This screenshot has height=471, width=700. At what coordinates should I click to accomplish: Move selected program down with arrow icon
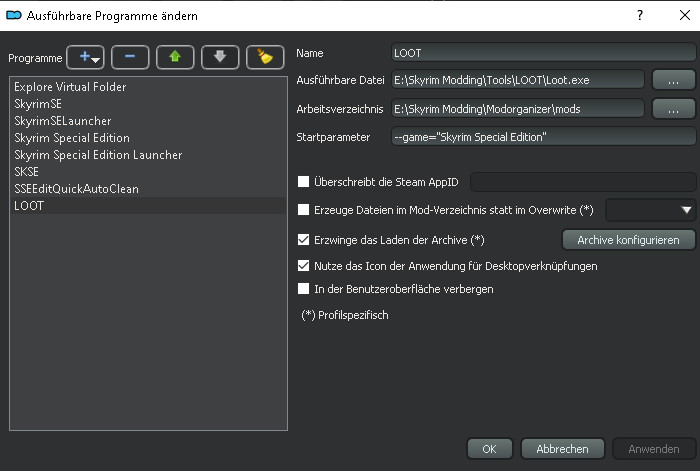coord(220,57)
